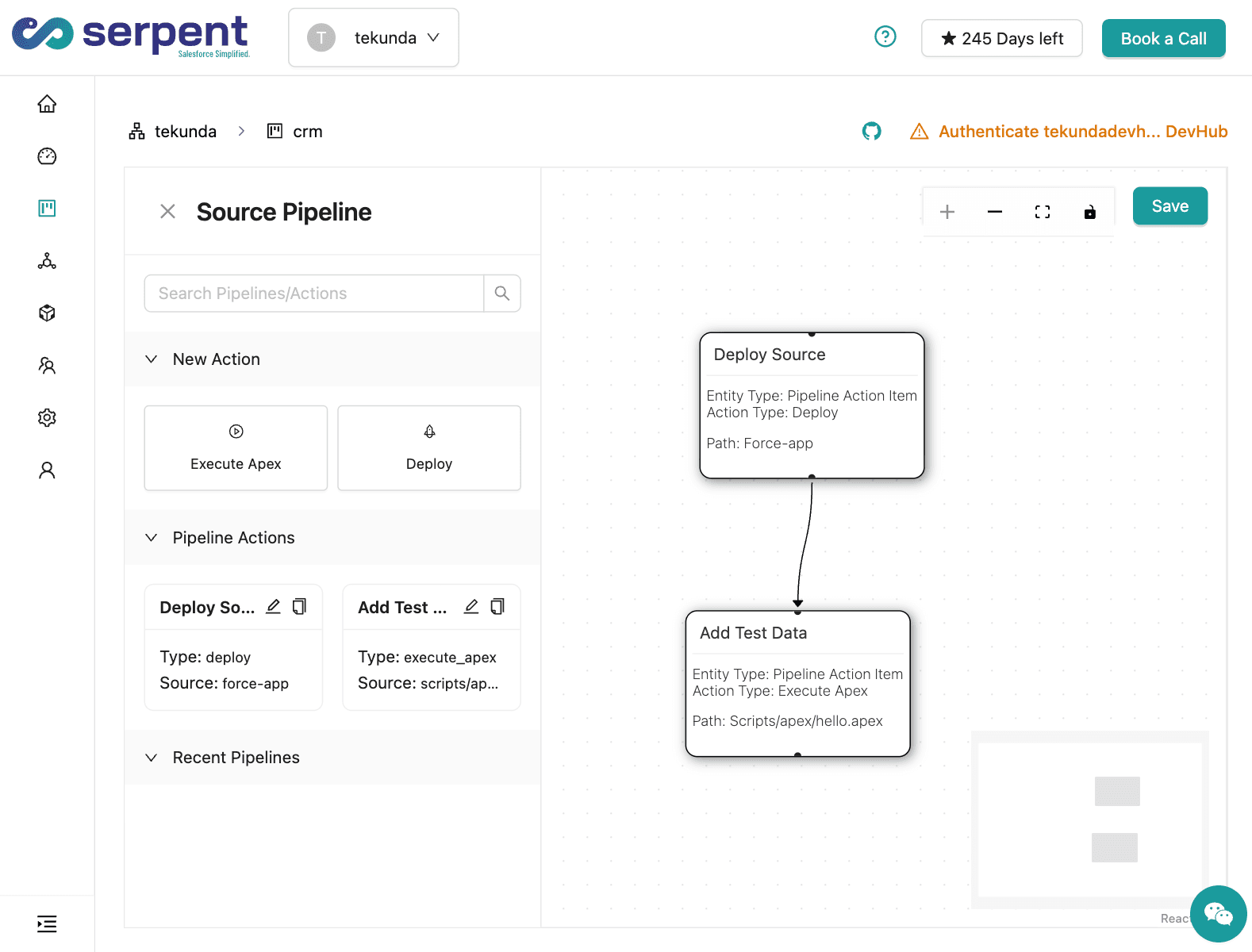Click the Search Pipelines/Actions field

click(x=314, y=294)
